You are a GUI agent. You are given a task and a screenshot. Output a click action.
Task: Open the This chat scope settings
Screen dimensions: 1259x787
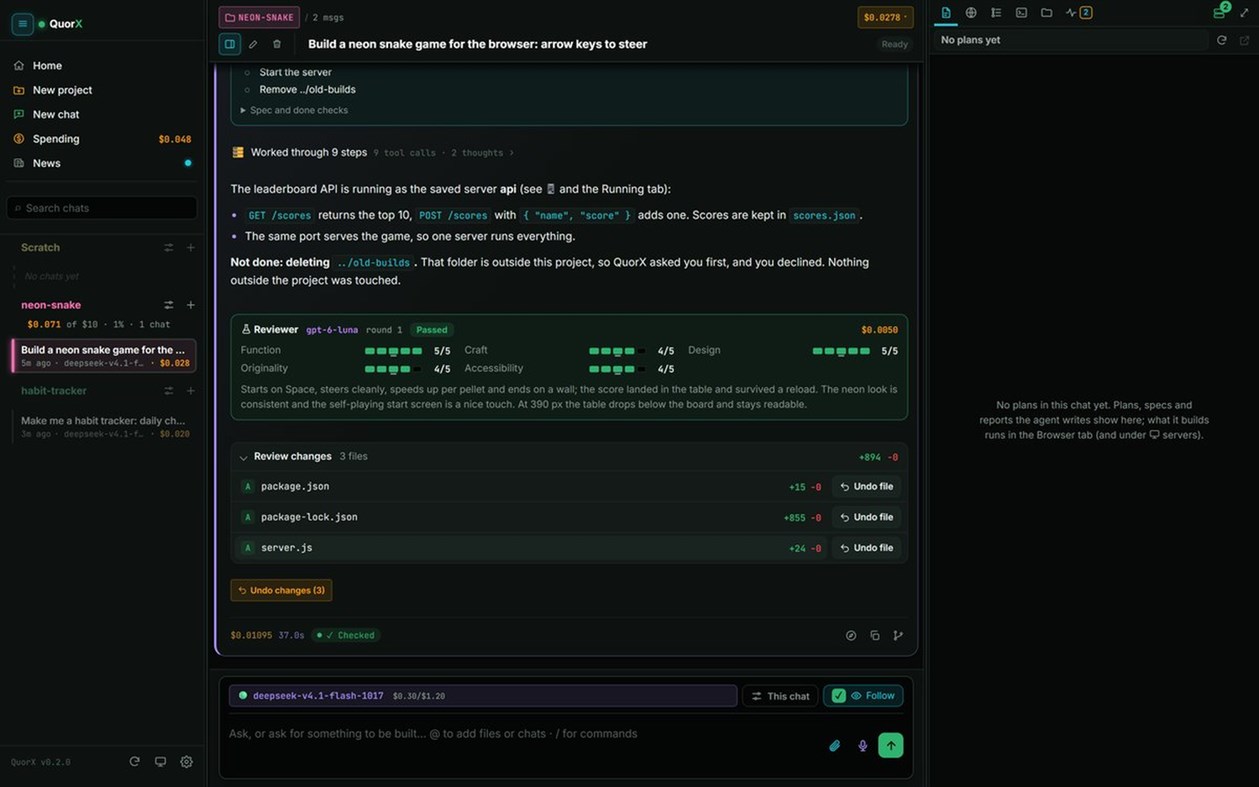pos(780,696)
